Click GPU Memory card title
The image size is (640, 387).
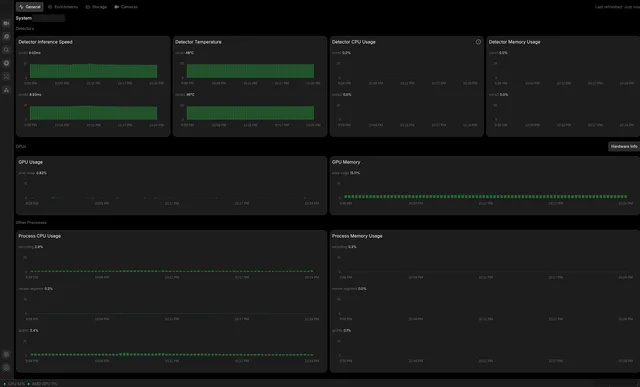(x=346, y=162)
